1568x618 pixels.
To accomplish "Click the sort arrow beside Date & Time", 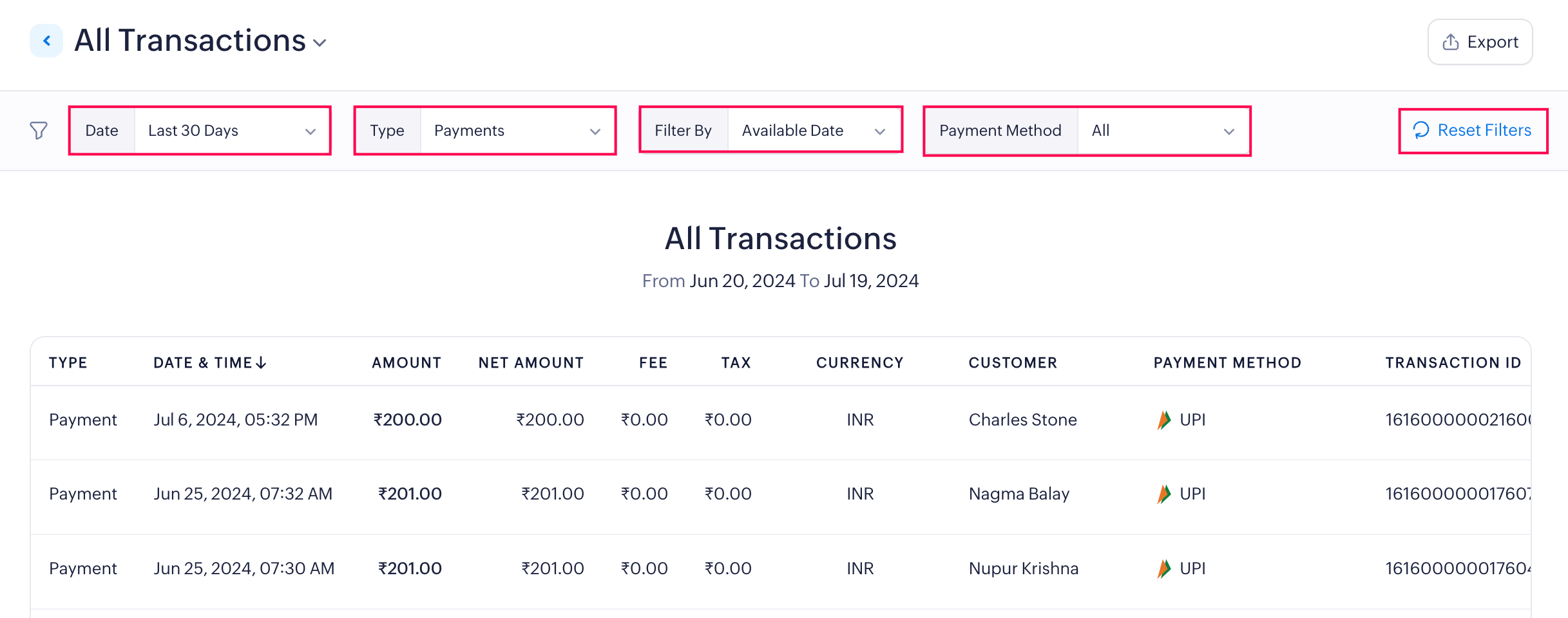I will [x=261, y=363].
